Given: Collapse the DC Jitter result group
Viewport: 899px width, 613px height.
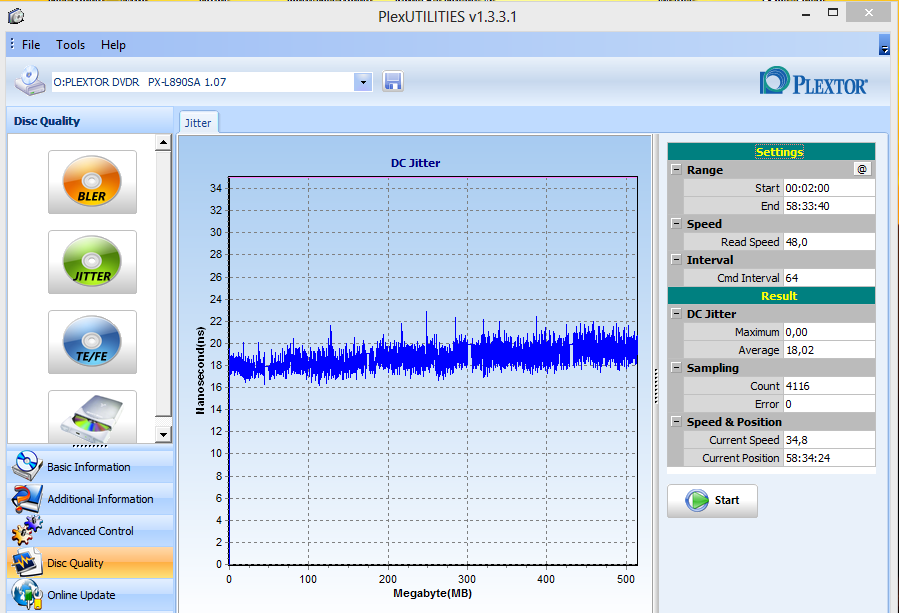Looking at the screenshot, I should pyautogui.click(x=677, y=314).
